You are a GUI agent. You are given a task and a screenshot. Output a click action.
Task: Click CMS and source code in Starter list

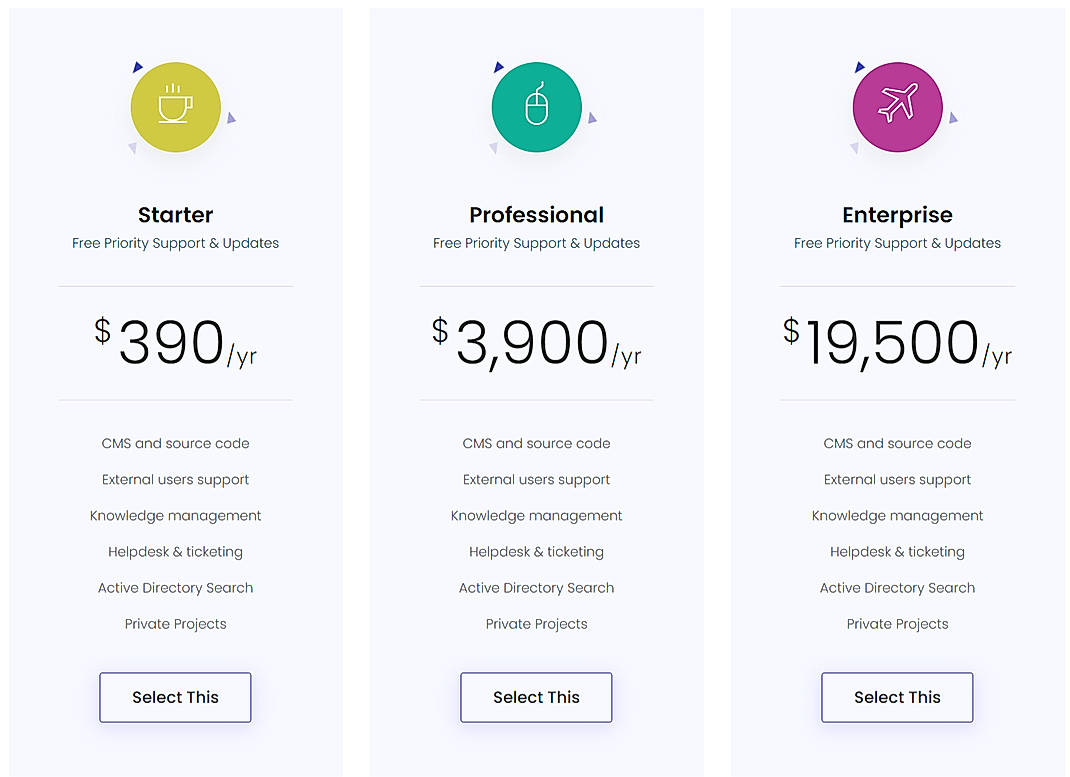pos(175,443)
